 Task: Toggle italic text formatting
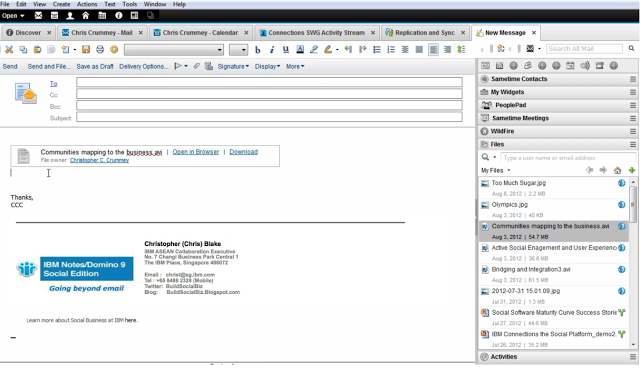[x=272, y=49]
